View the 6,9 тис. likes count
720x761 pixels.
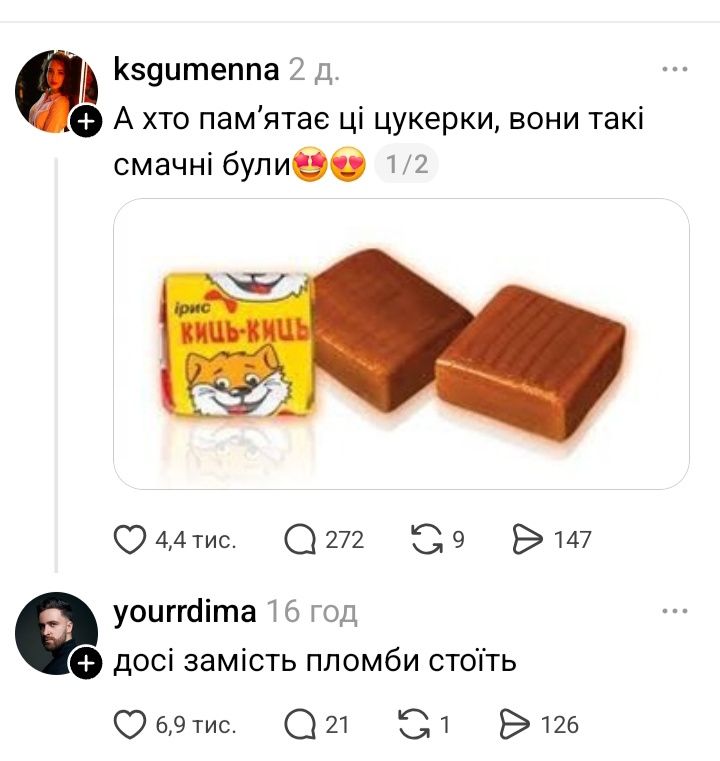click(x=196, y=725)
